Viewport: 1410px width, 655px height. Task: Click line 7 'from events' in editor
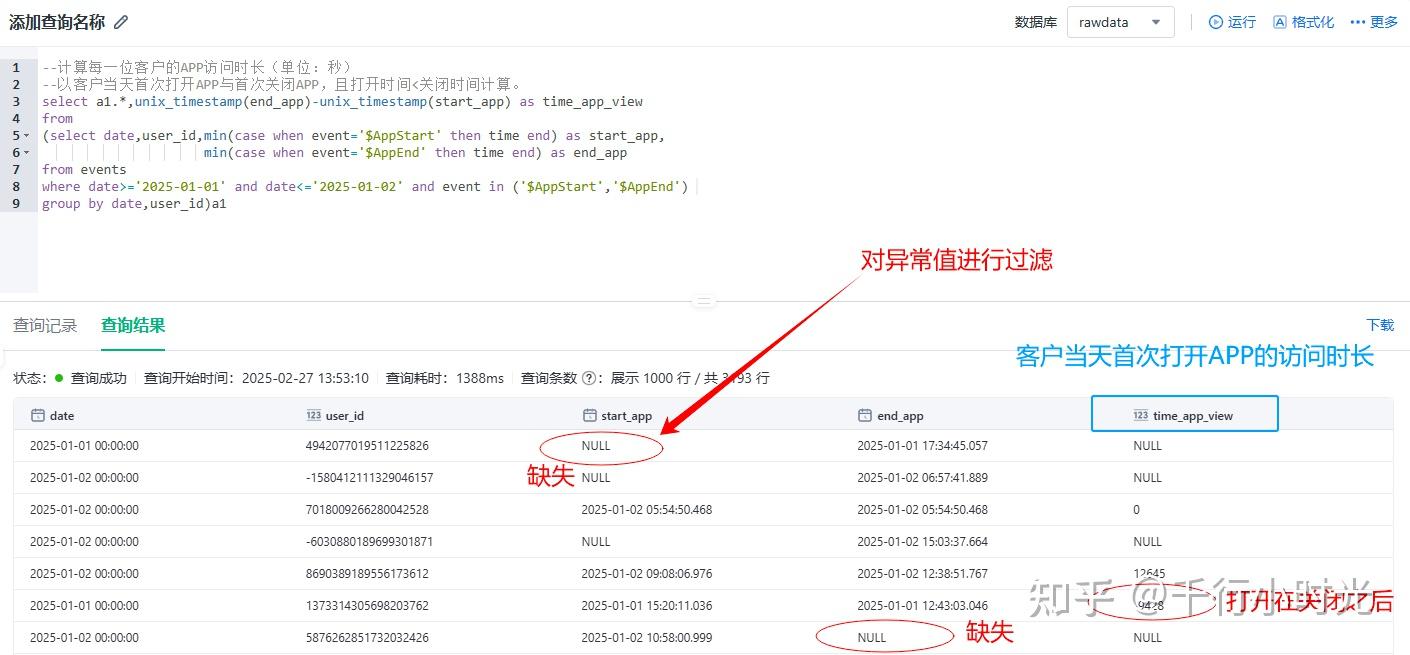pos(84,170)
